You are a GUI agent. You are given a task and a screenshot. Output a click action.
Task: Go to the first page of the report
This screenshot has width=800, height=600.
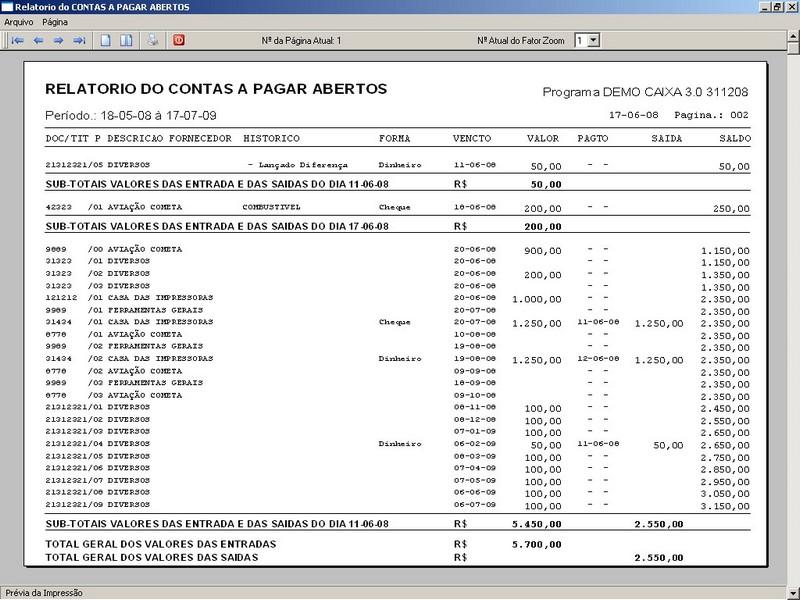coord(17,41)
